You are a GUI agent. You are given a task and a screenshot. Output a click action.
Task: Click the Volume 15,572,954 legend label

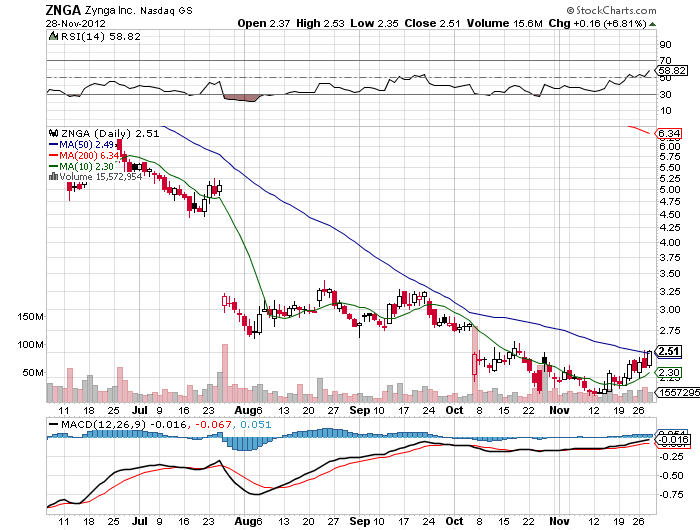coord(100,177)
